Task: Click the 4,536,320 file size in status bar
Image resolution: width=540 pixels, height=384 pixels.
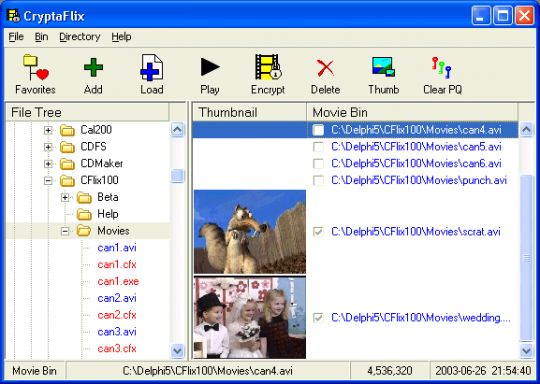Action: (x=390, y=371)
